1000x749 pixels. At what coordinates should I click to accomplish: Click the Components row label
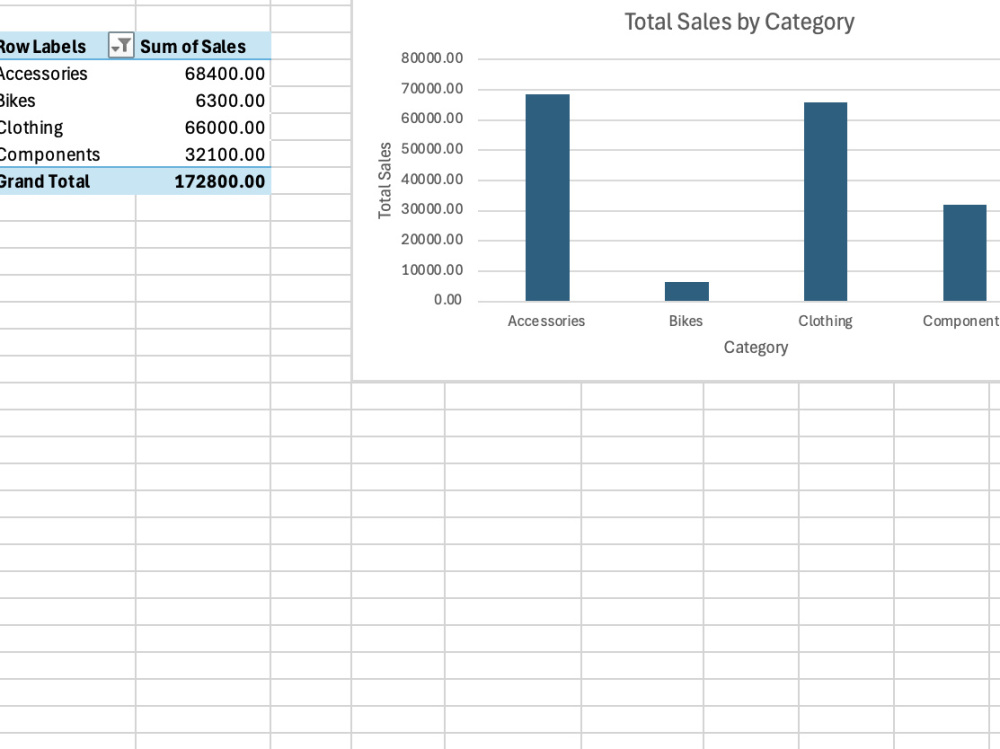[x=50, y=154]
